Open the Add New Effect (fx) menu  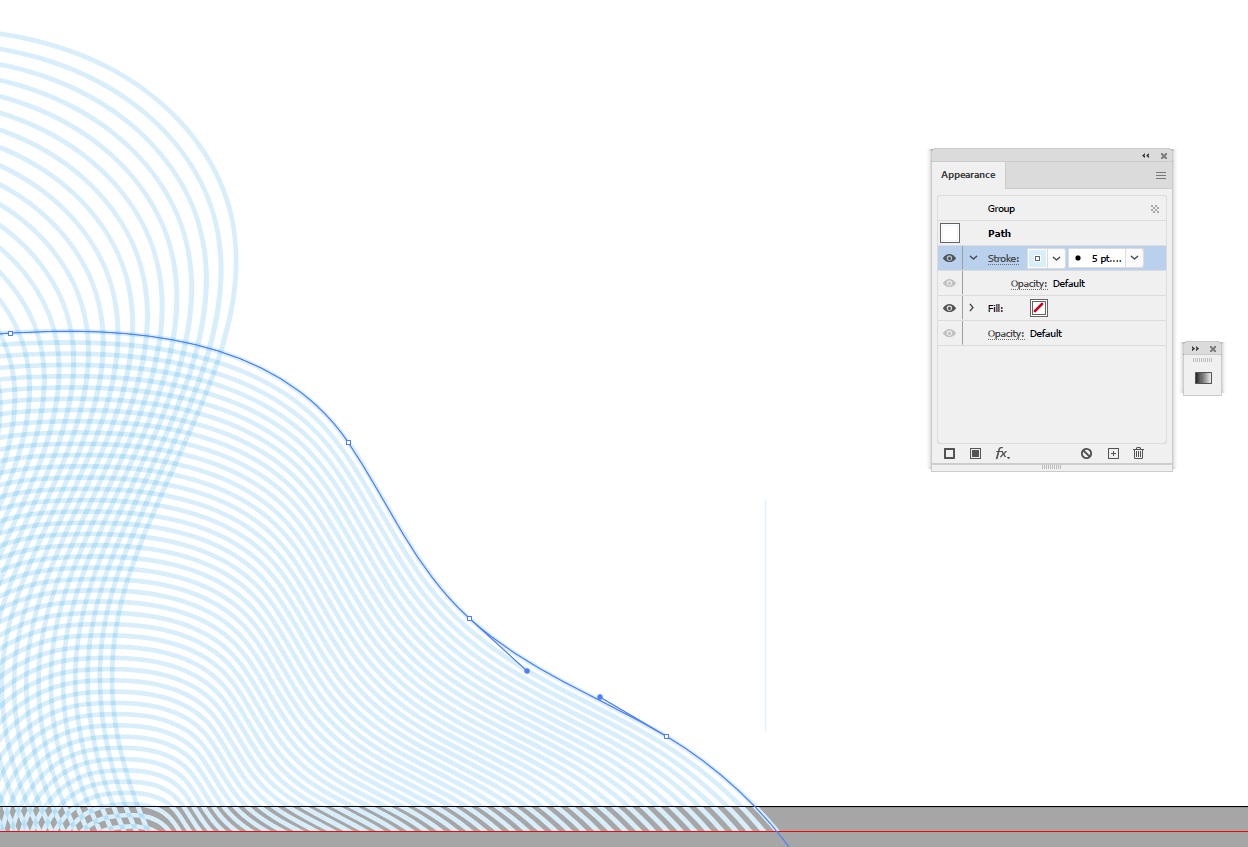pyautogui.click(x=1002, y=453)
